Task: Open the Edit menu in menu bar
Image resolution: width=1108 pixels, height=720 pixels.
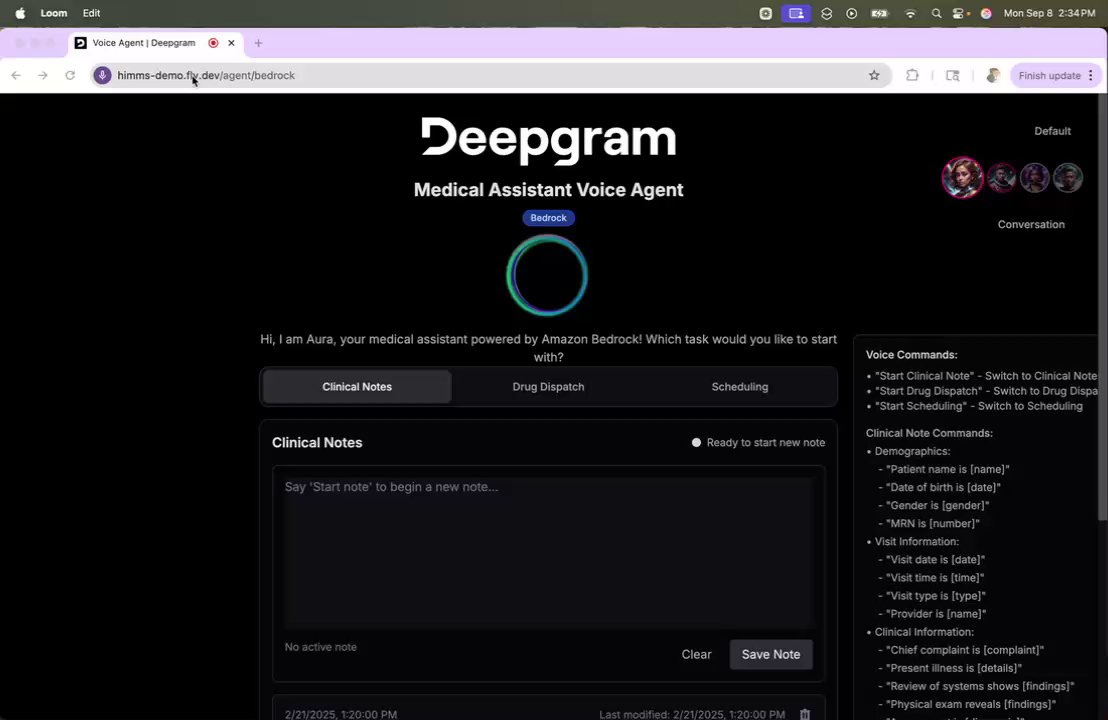Action: tap(91, 13)
